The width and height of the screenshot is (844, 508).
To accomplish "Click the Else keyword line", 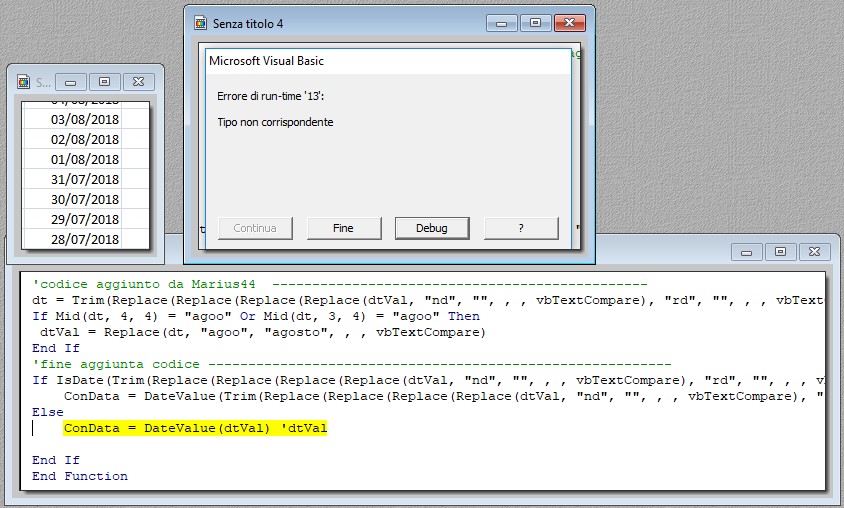I will pyautogui.click(x=48, y=412).
